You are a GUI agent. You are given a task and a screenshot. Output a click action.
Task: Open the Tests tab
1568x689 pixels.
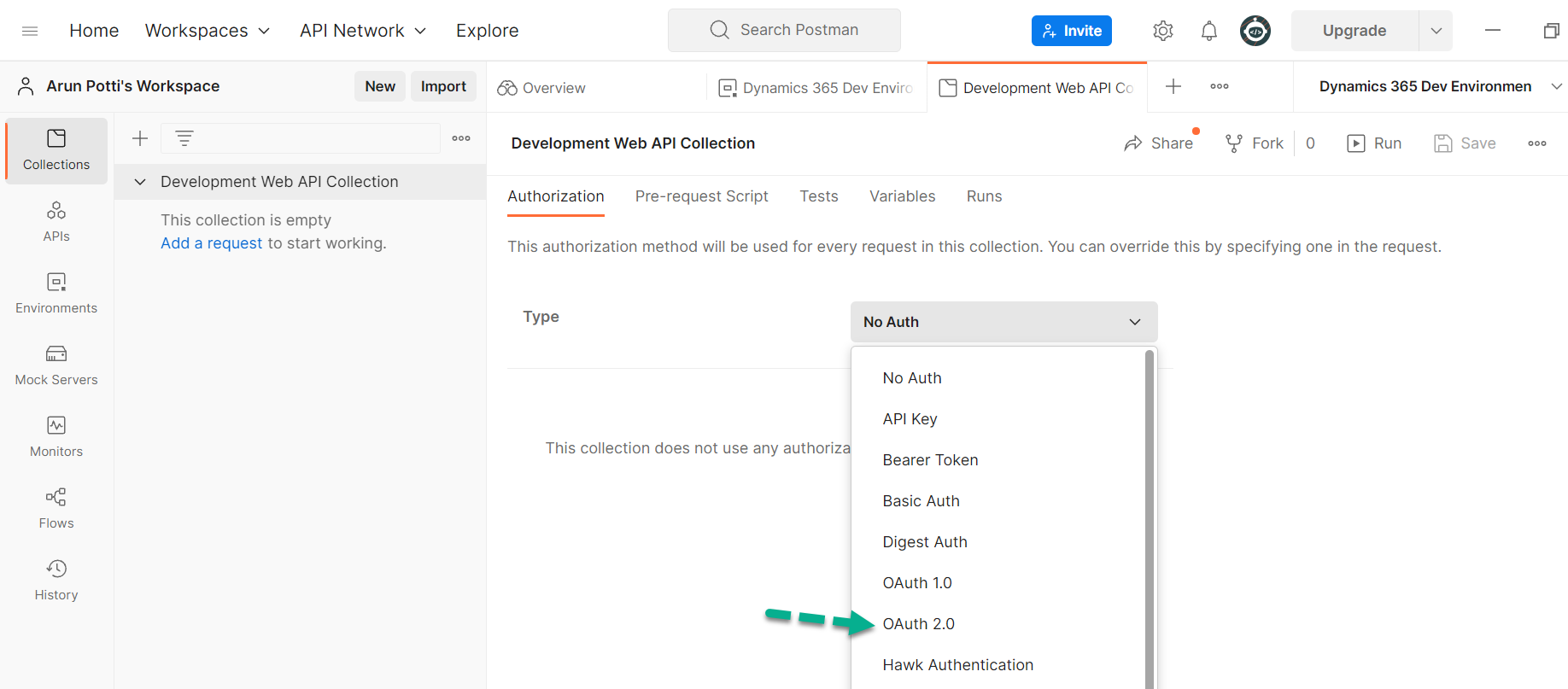(819, 196)
